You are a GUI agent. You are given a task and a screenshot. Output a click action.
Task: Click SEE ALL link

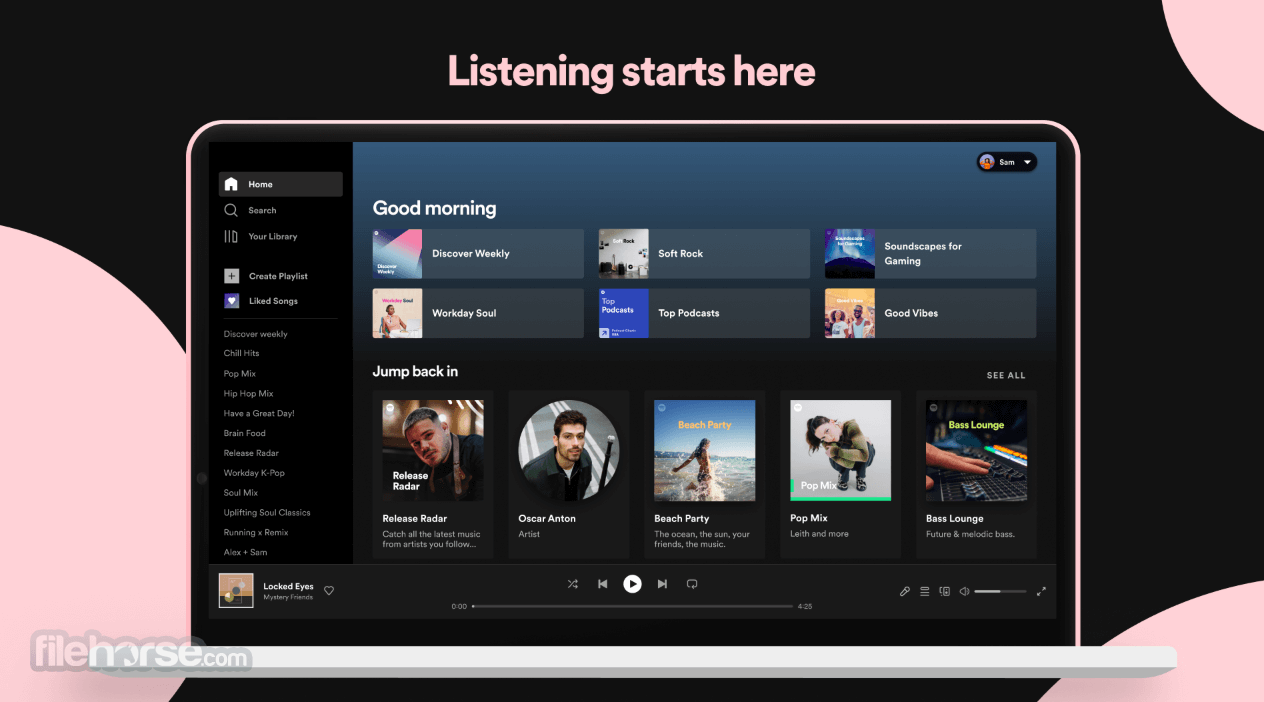tap(1006, 376)
